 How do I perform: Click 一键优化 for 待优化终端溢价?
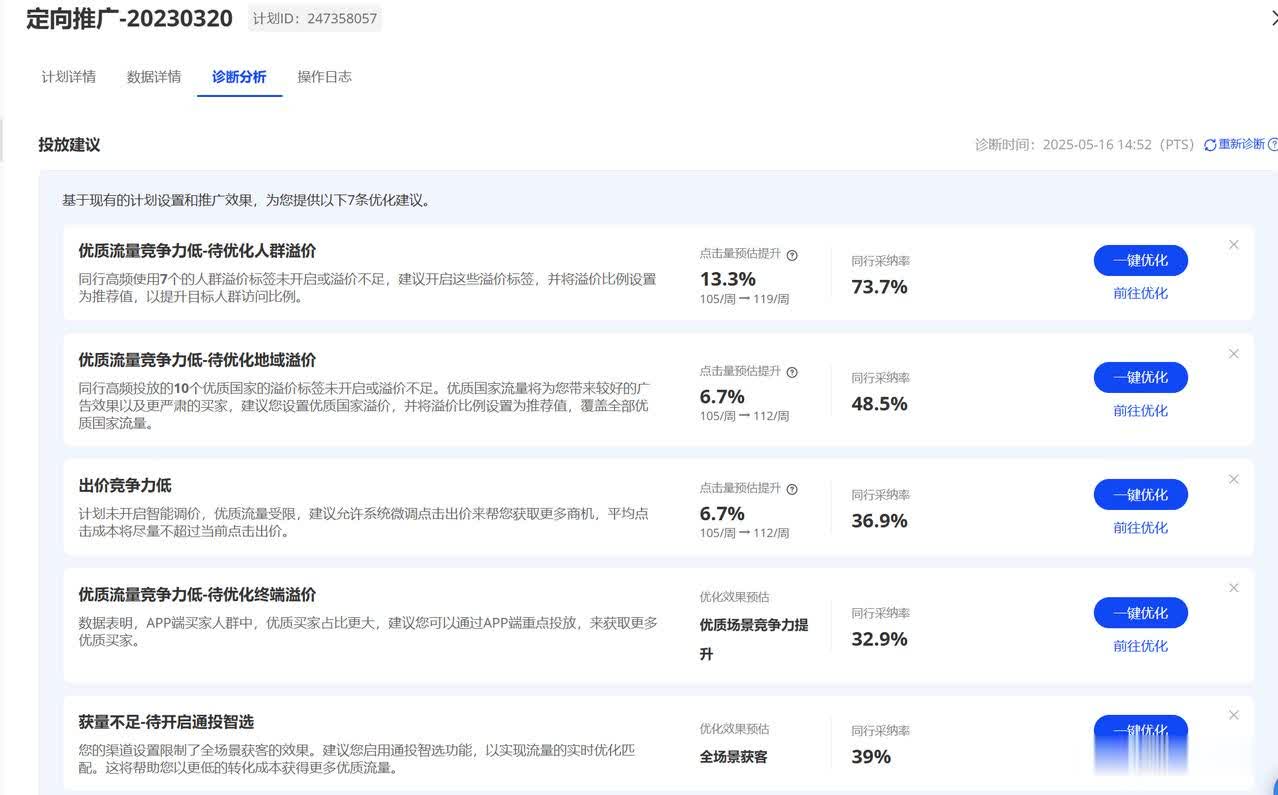[1140, 612]
